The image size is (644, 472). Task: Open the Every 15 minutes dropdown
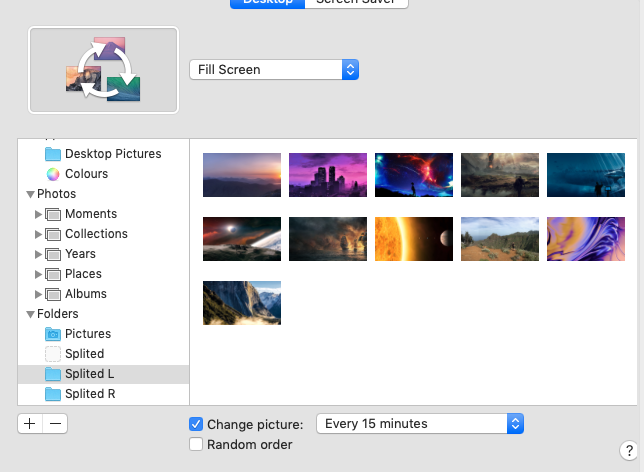[420, 424]
